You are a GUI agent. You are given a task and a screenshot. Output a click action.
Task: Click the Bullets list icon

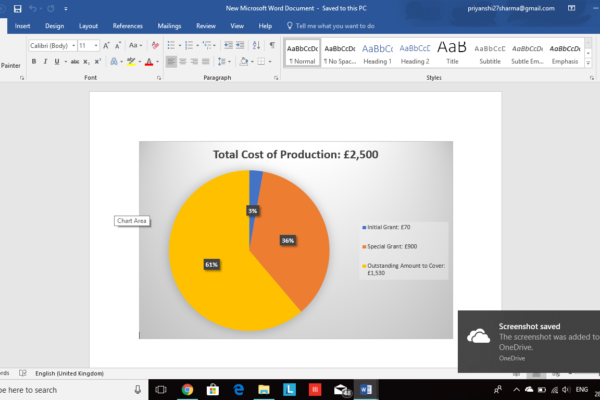170,45
